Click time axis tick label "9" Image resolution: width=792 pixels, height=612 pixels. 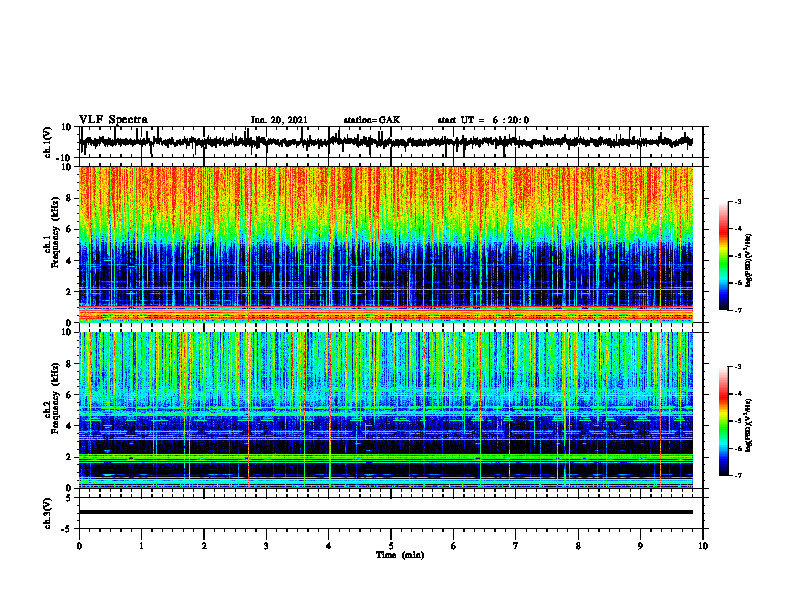click(x=640, y=546)
